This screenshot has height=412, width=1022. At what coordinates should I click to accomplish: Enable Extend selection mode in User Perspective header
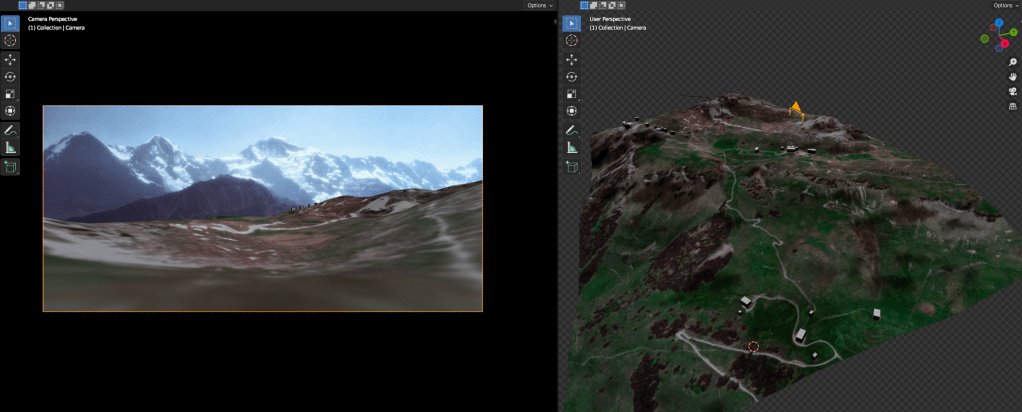tap(593, 5)
